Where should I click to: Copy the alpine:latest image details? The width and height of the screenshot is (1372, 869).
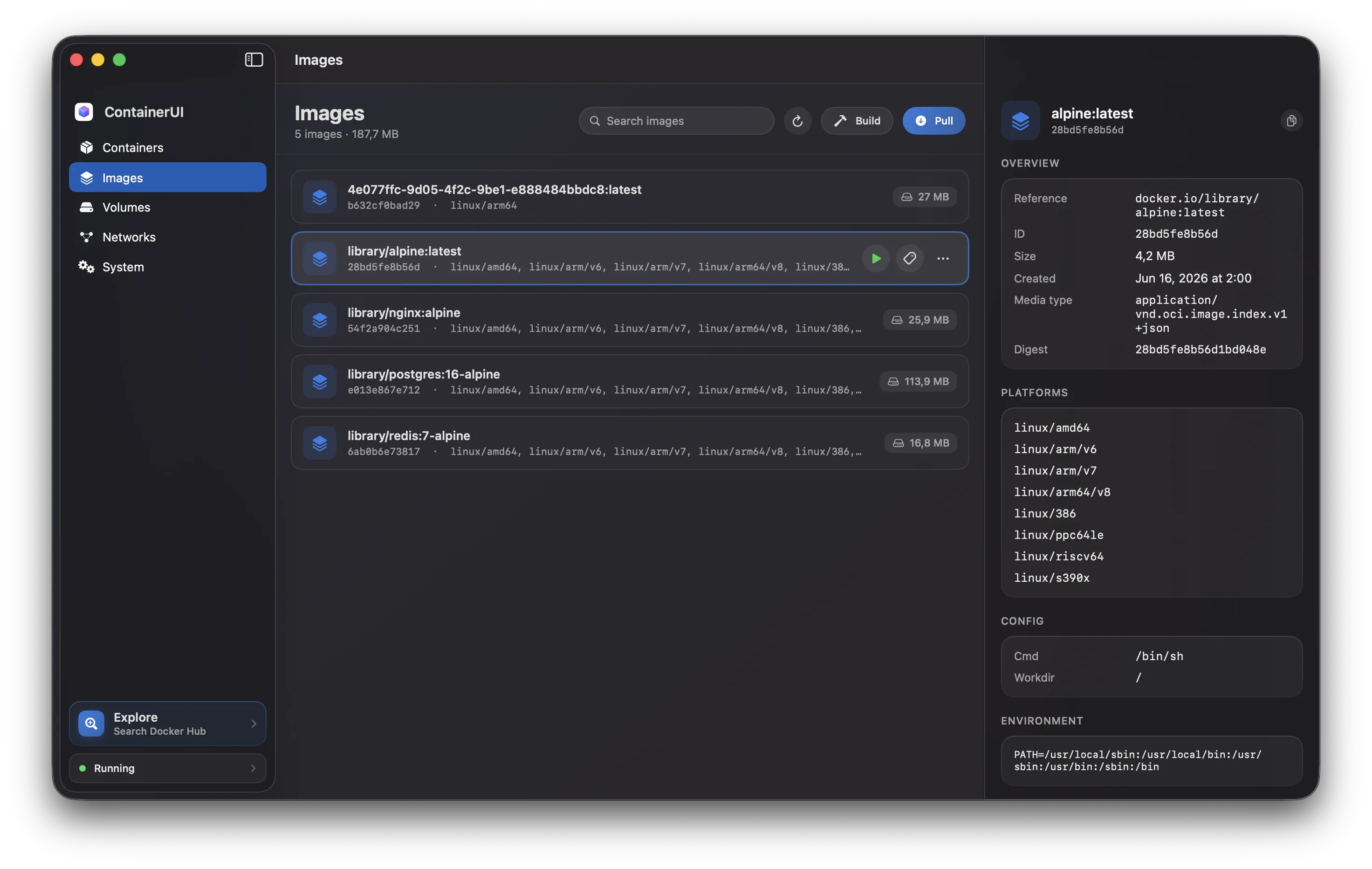pos(1292,121)
